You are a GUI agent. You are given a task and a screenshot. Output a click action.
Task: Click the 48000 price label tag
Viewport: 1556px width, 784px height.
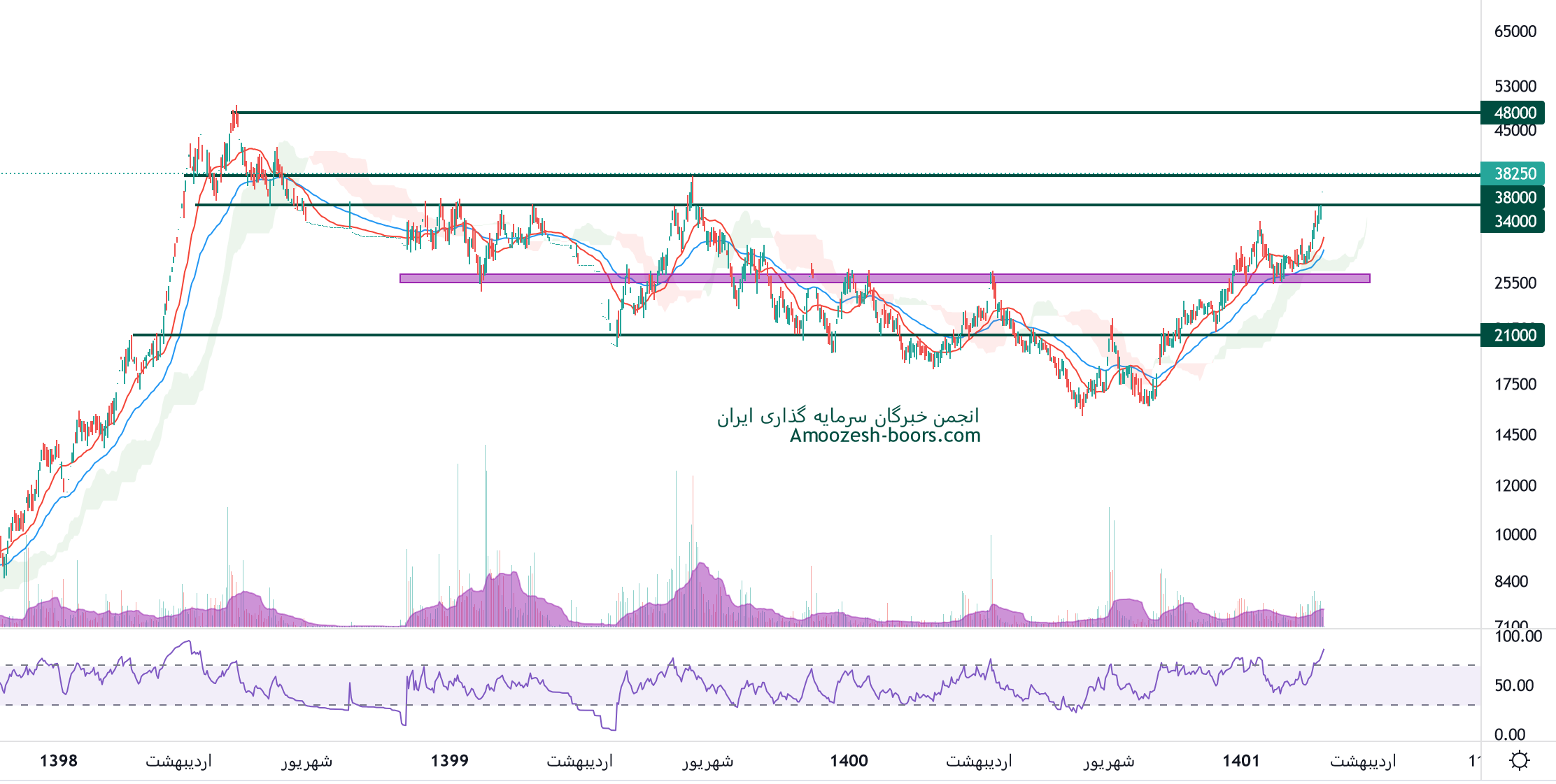(x=1514, y=113)
